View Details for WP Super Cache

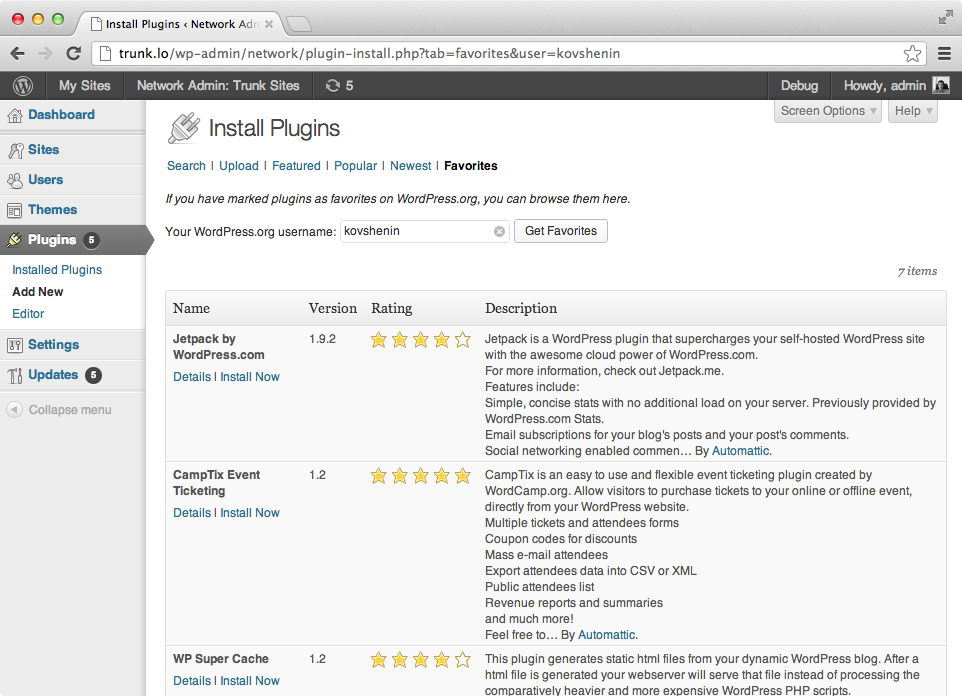point(191,681)
